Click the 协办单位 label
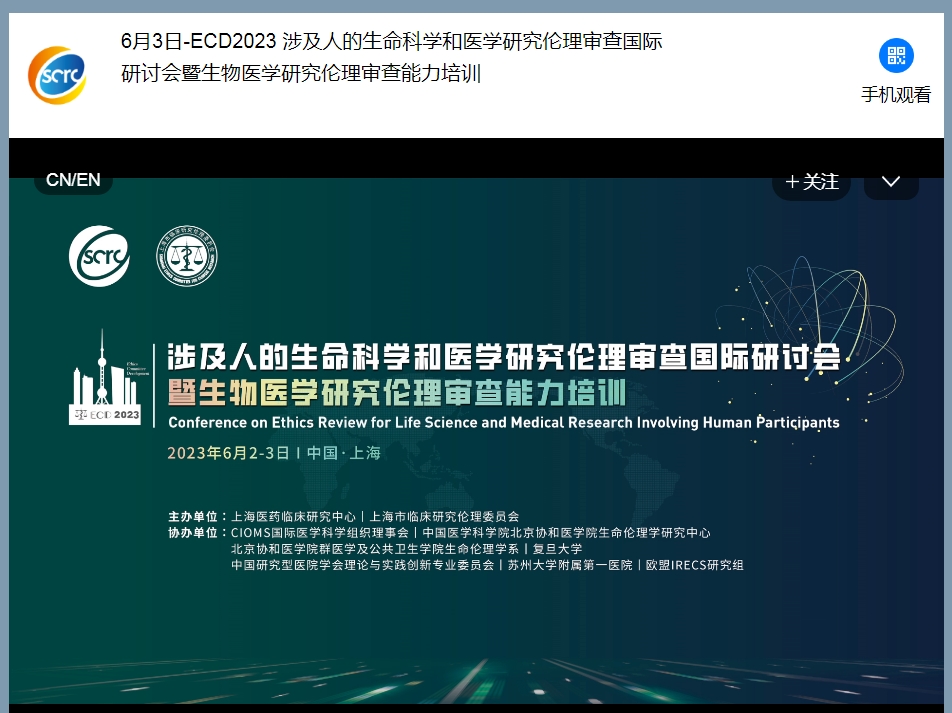 tap(196, 533)
